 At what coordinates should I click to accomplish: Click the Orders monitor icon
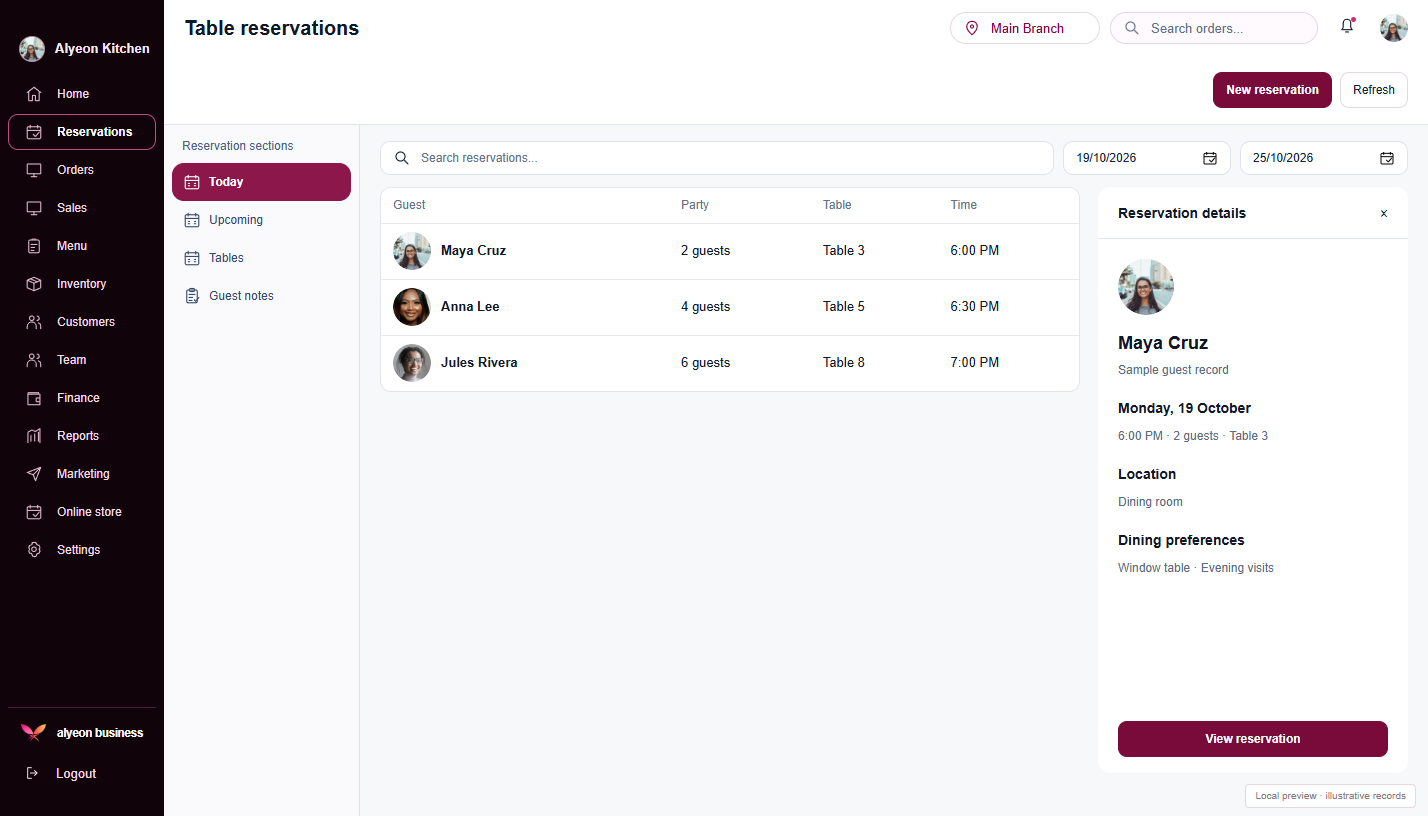(x=34, y=170)
